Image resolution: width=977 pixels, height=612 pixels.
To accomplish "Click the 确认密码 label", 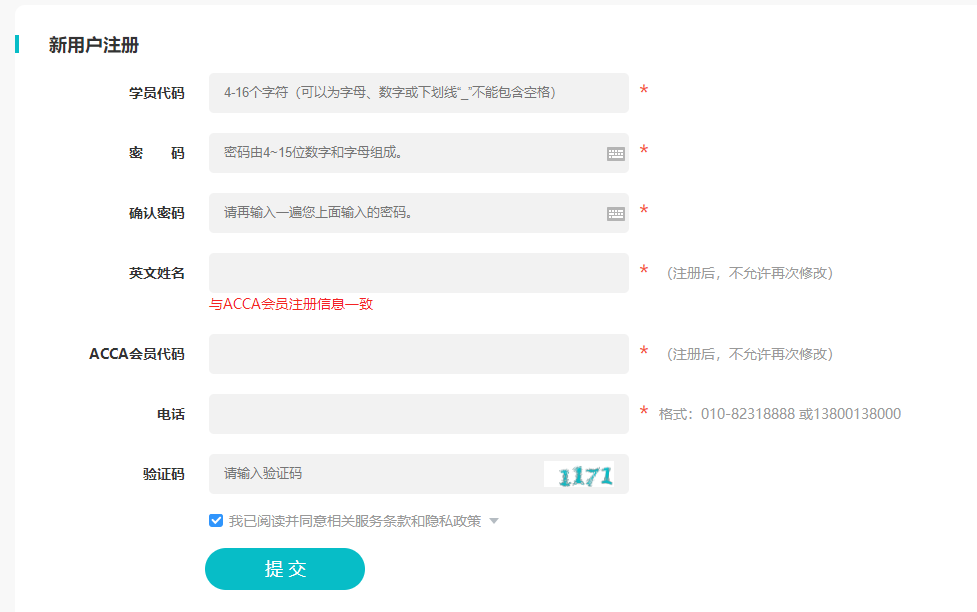I will (157, 213).
